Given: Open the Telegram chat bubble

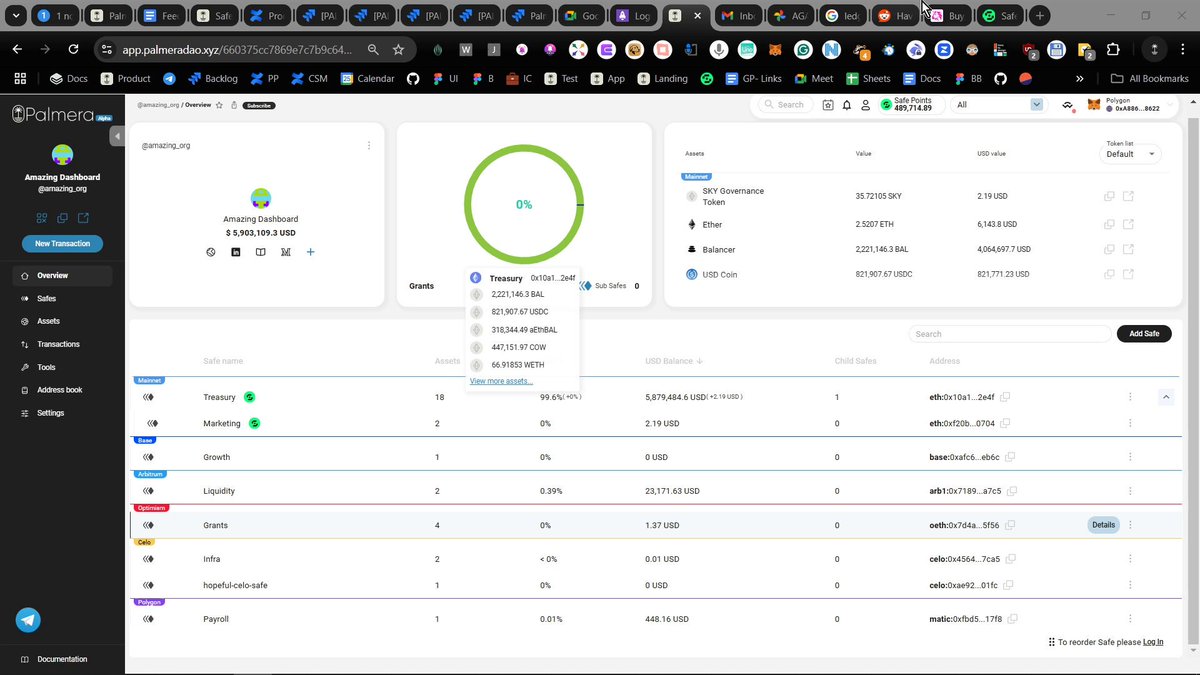Looking at the screenshot, I should tap(28, 620).
